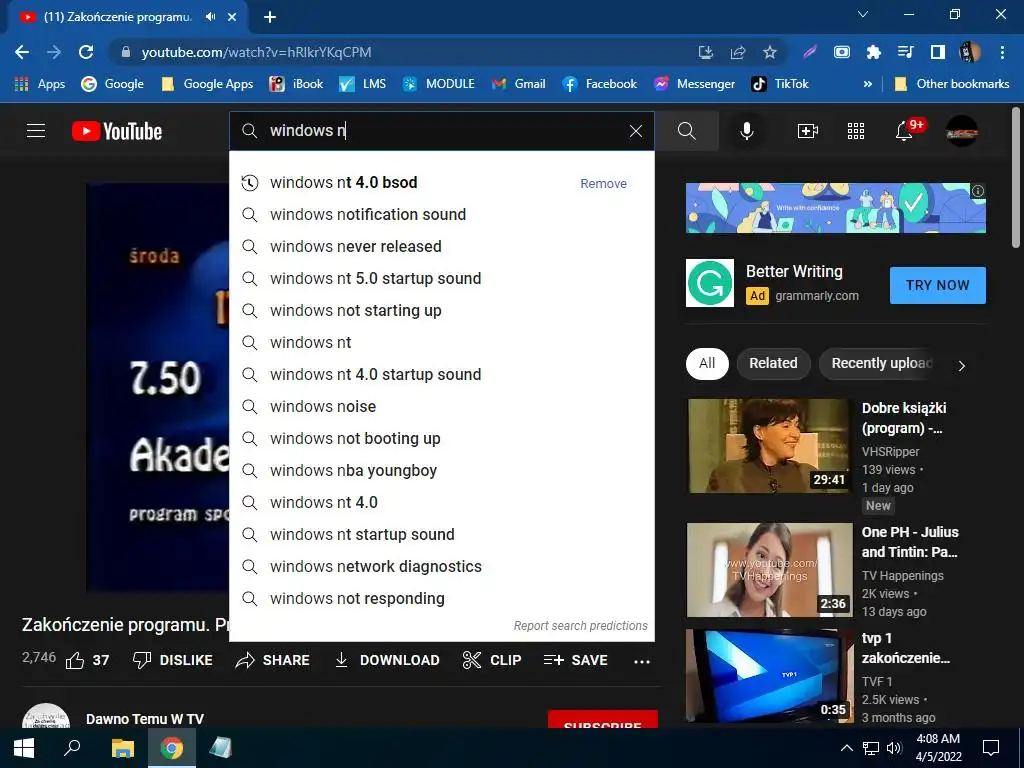
Task: Open Chrome's three-dot menu
Action: coord(1002,52)
